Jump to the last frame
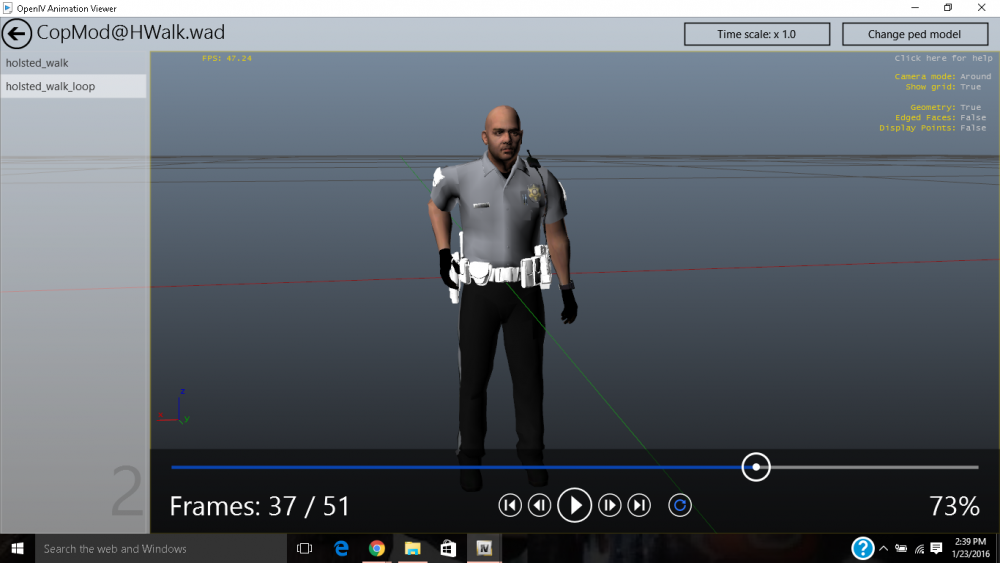1000x563 pixels. (639, 506)
